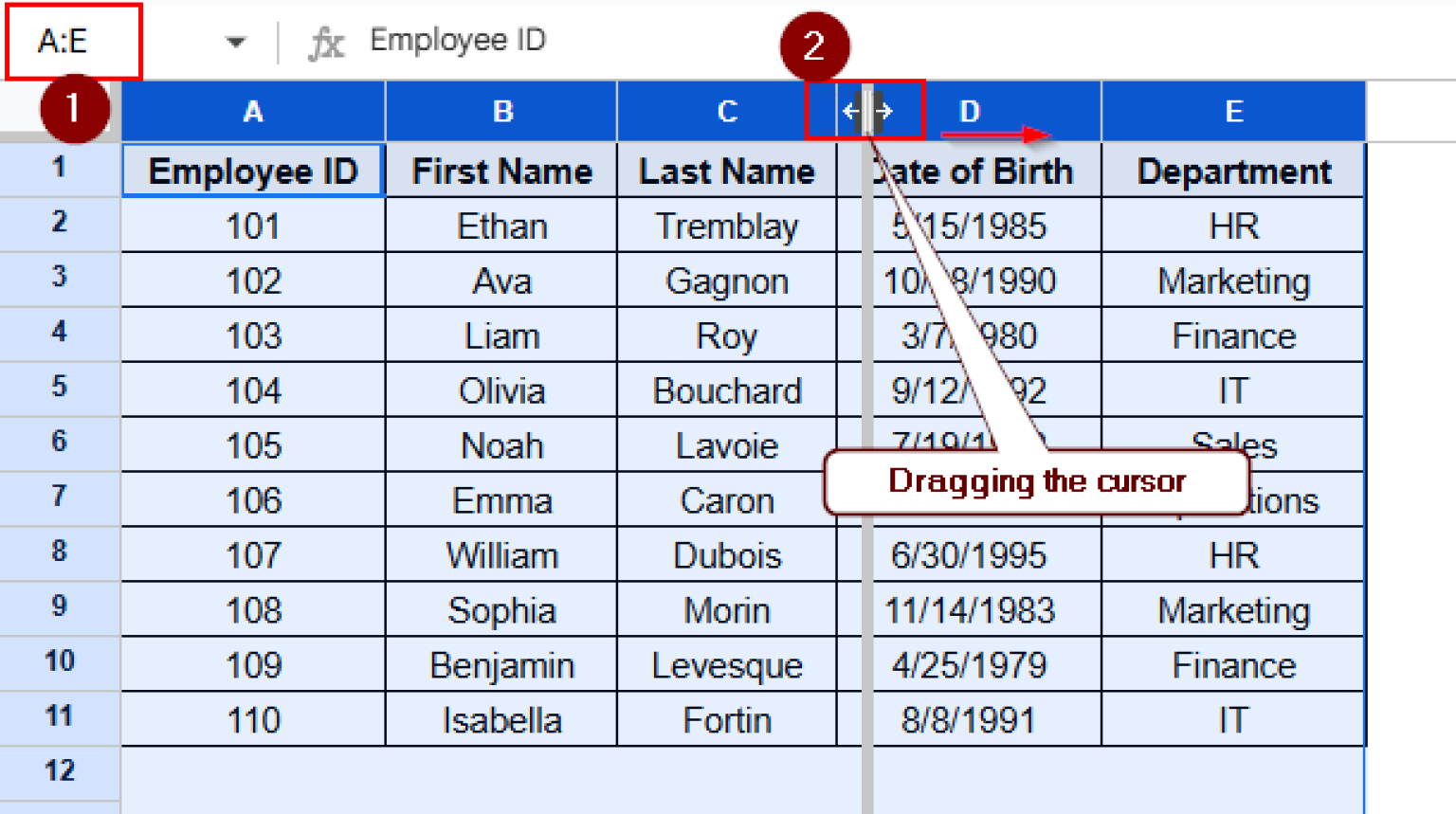Select row number 12

coord(59,770)
